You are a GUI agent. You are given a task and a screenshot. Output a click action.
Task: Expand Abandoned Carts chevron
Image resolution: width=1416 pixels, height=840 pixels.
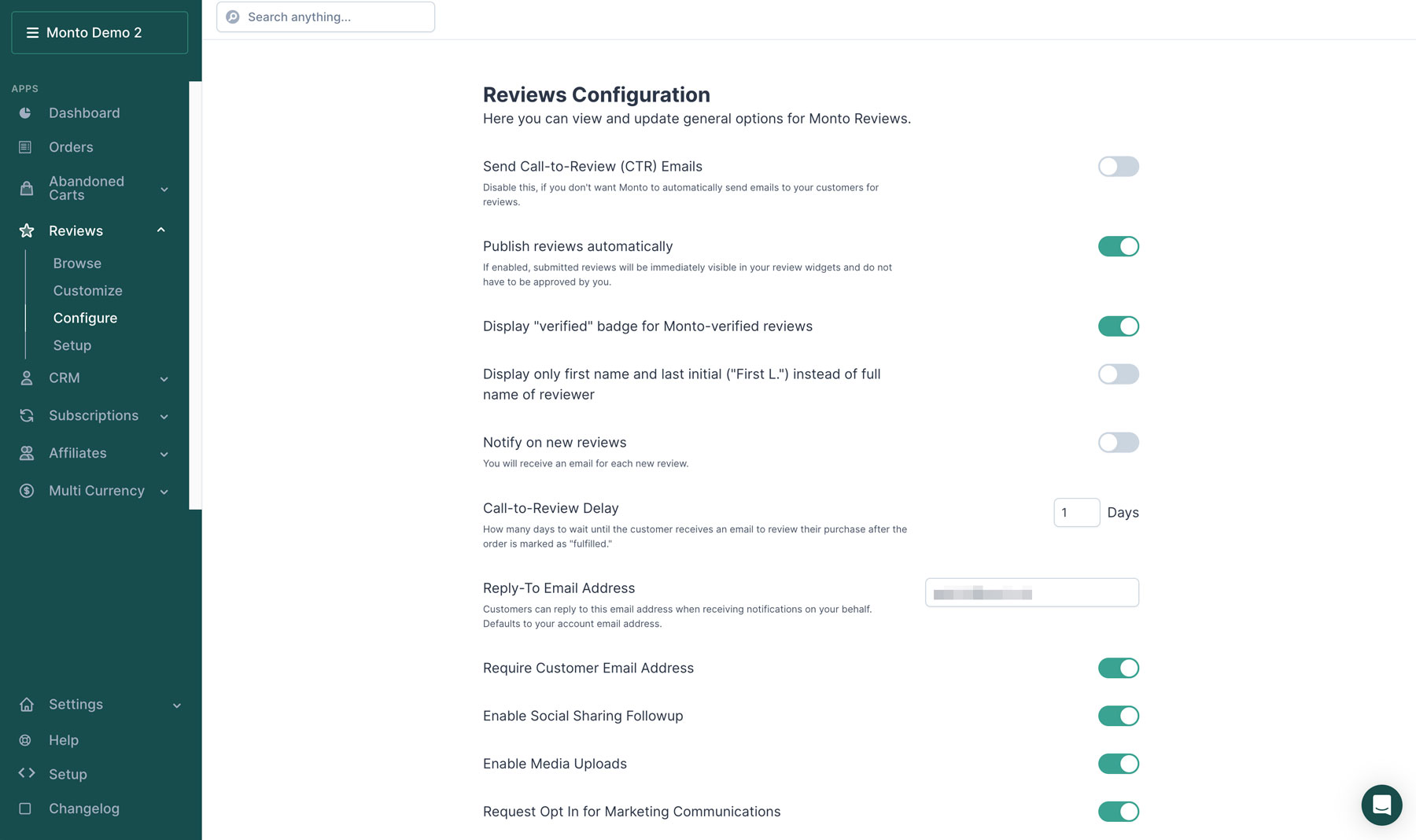[164, 189]
